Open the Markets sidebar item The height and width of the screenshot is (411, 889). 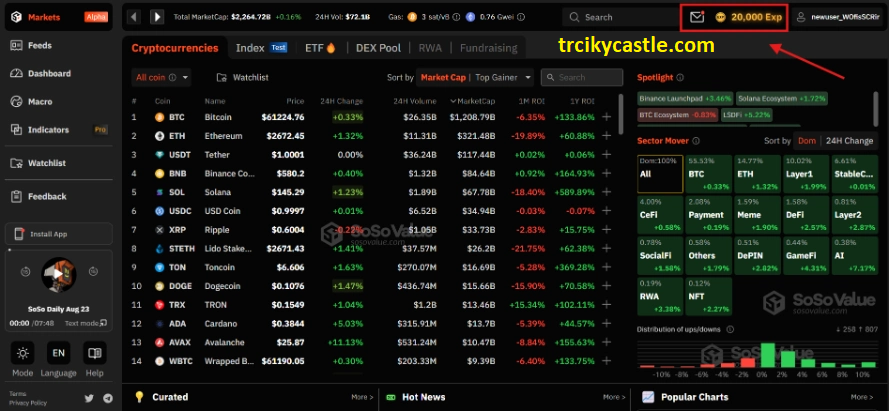coord(59,17)
